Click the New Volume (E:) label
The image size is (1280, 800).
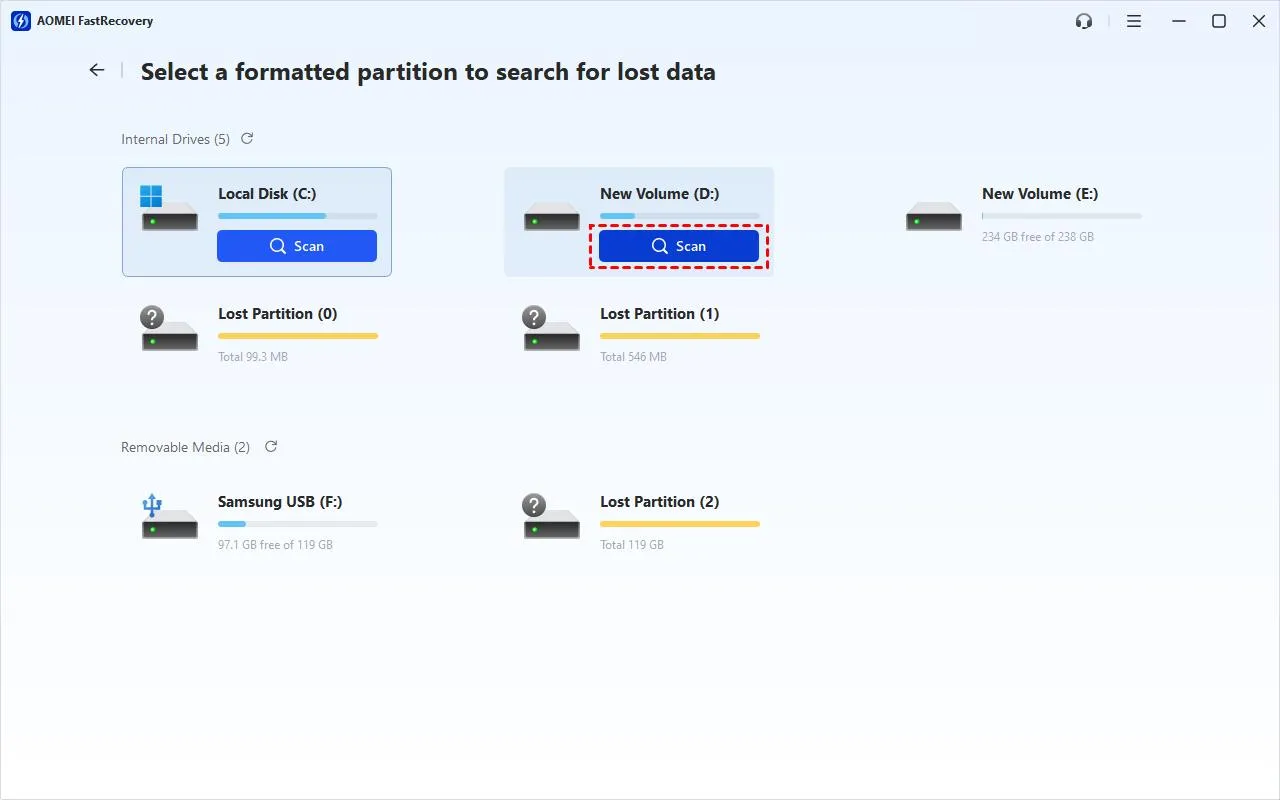1040,194
